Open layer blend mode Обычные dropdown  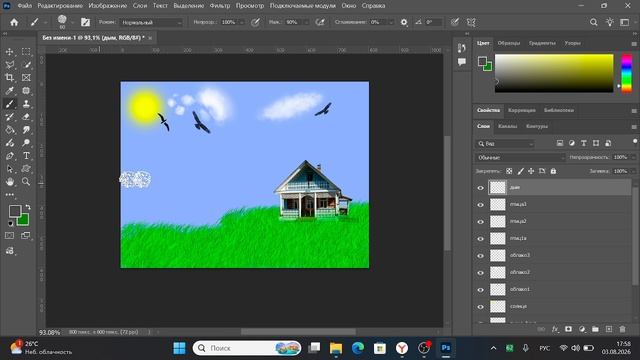pyautogui.click(x=520, y=158)
